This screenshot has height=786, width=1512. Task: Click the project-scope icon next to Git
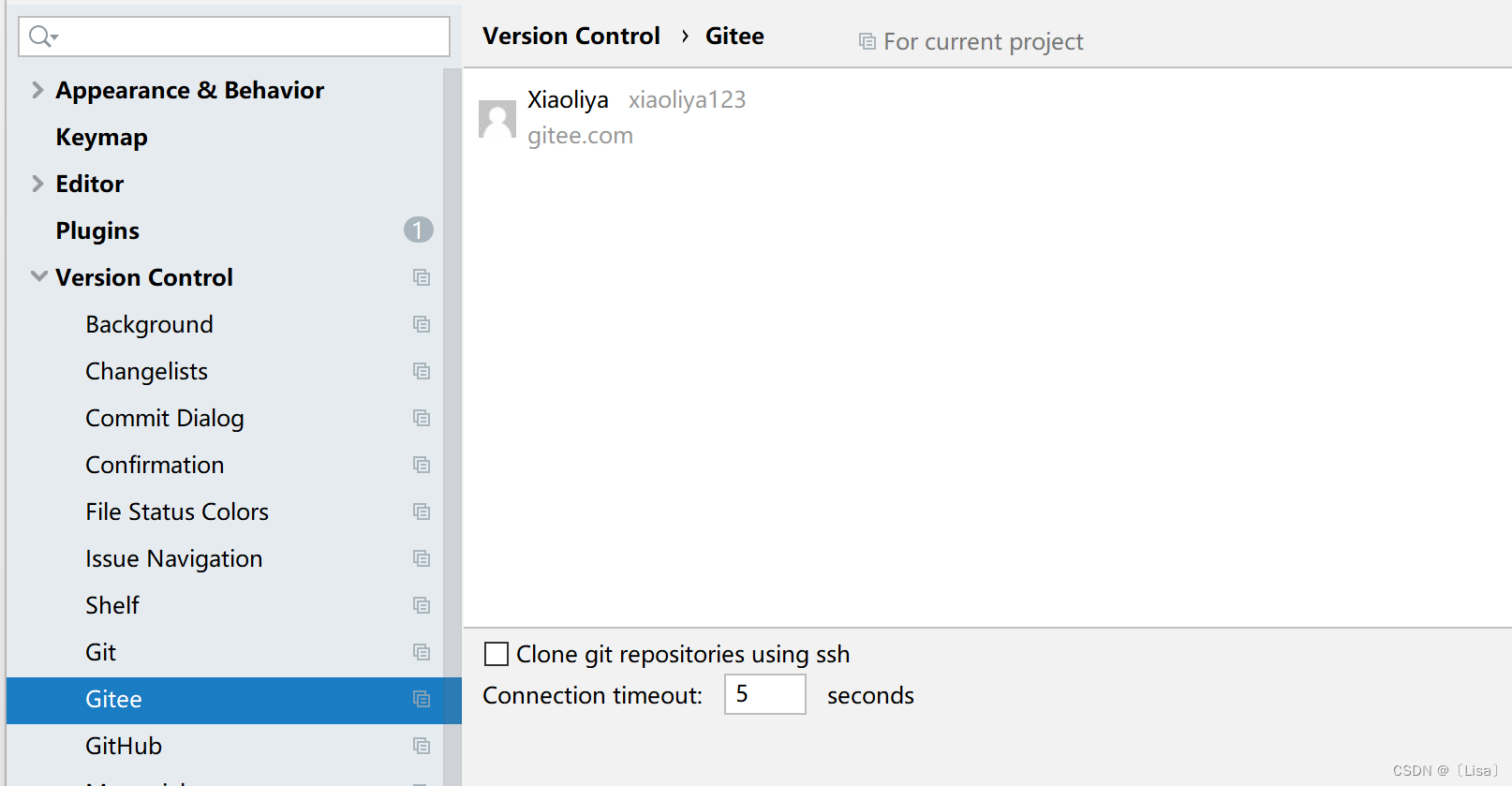click(421, 652)
